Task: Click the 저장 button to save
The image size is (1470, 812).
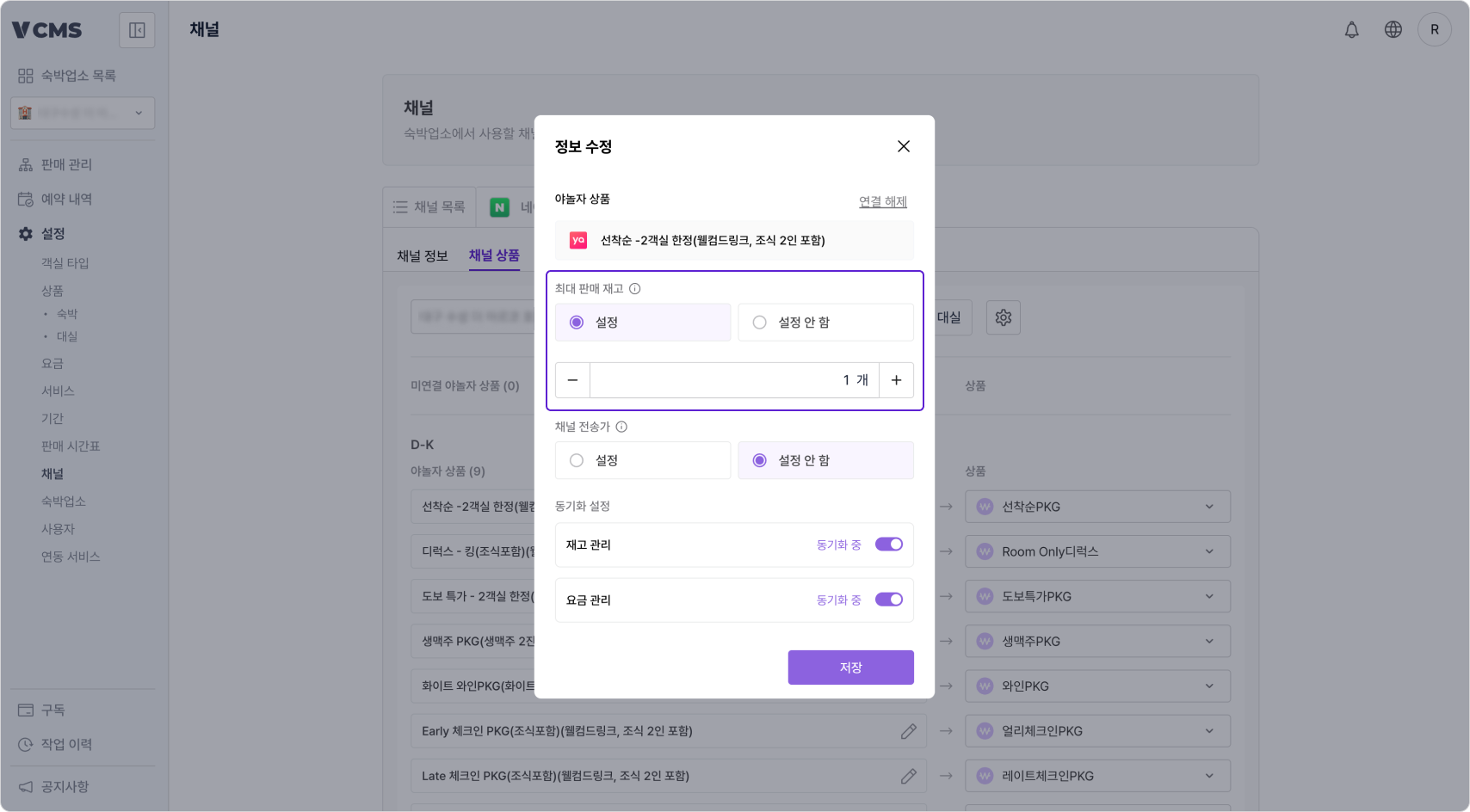Action: pos(850,667)
